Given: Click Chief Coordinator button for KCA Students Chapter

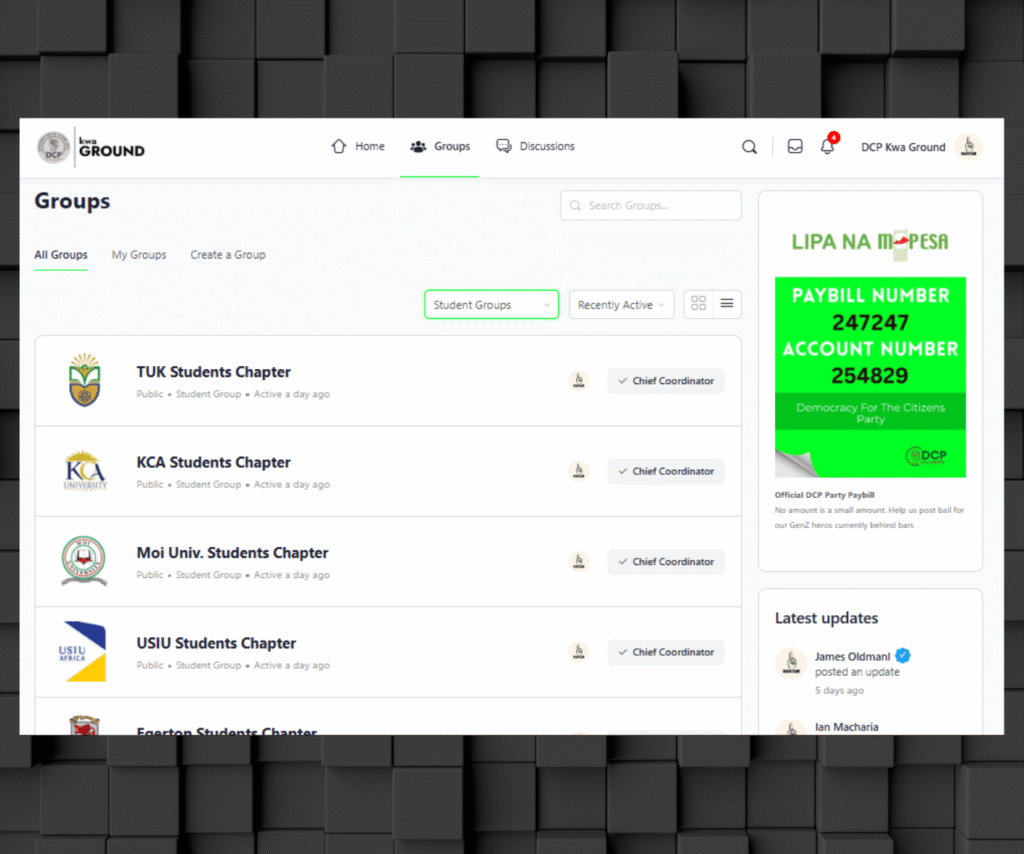Looking at the screenshot, I should click(x=666, y=471).
